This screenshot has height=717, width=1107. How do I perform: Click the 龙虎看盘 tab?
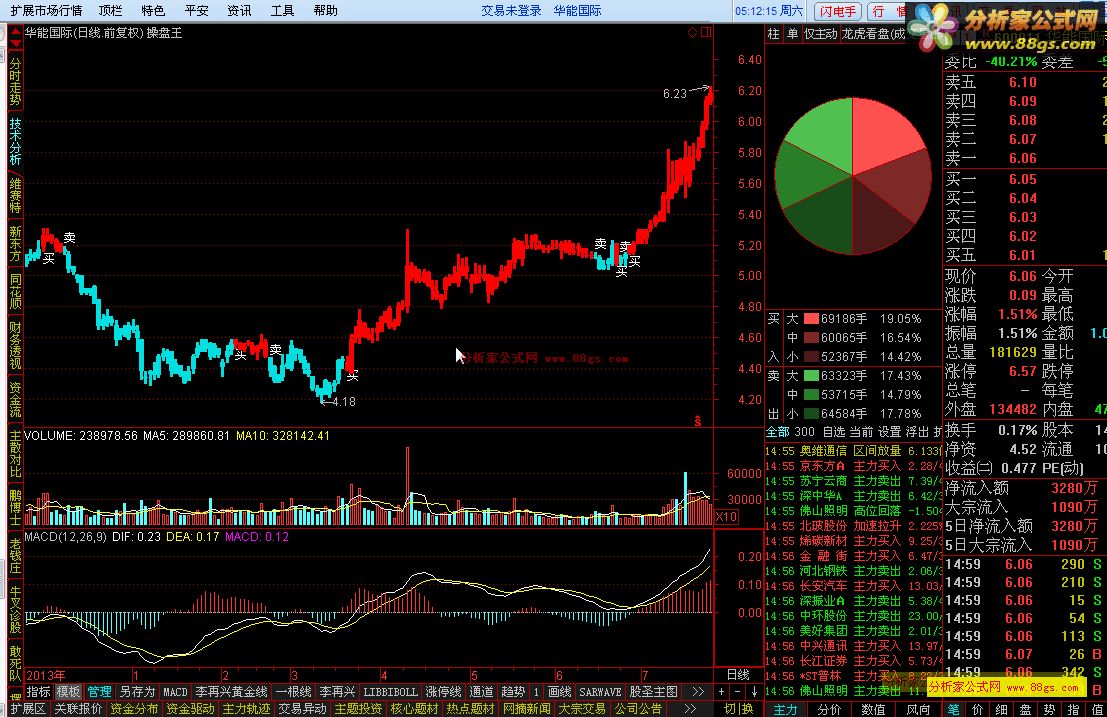tap(873, 34)
